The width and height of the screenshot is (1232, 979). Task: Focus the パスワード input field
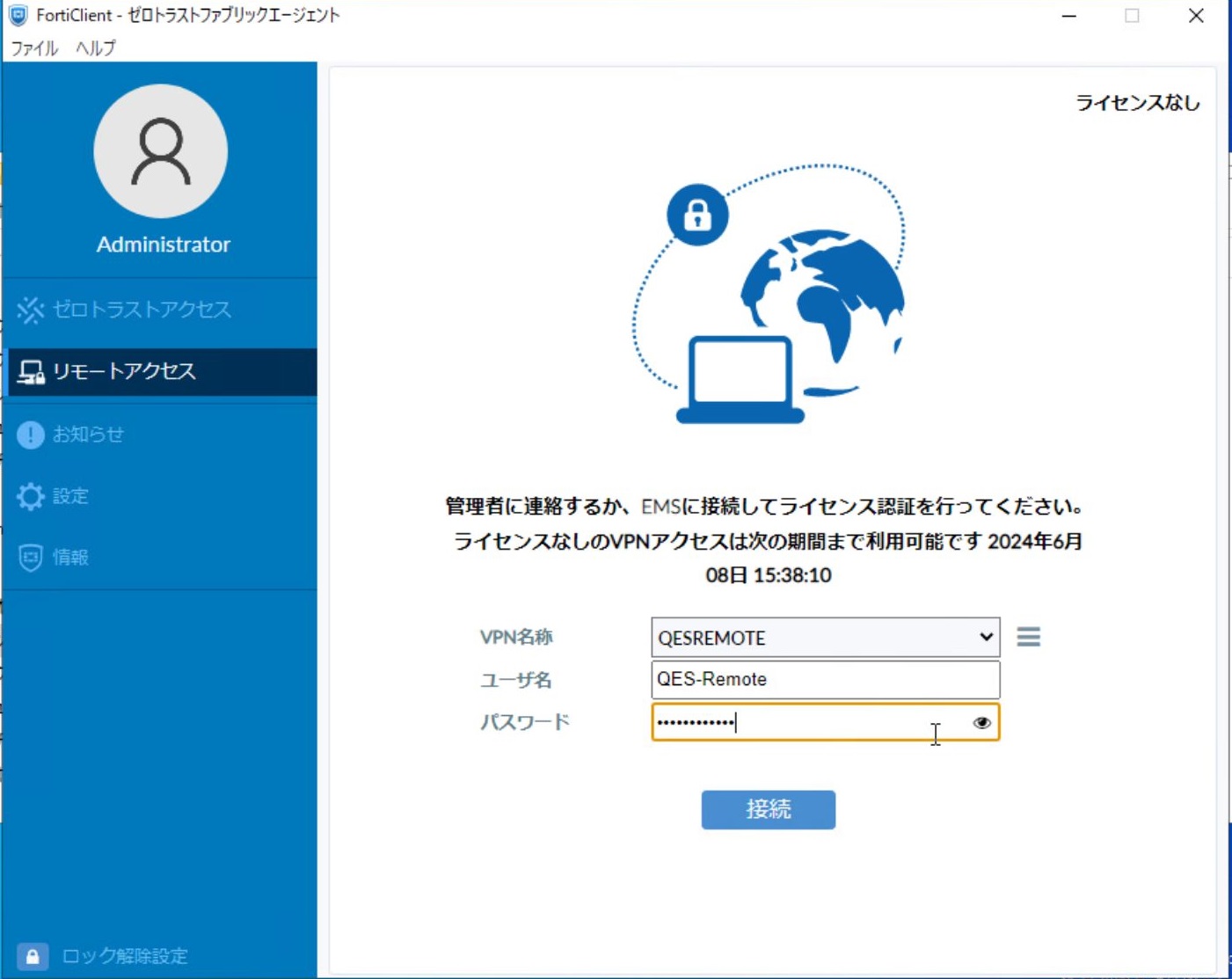(x=826, y=722)
